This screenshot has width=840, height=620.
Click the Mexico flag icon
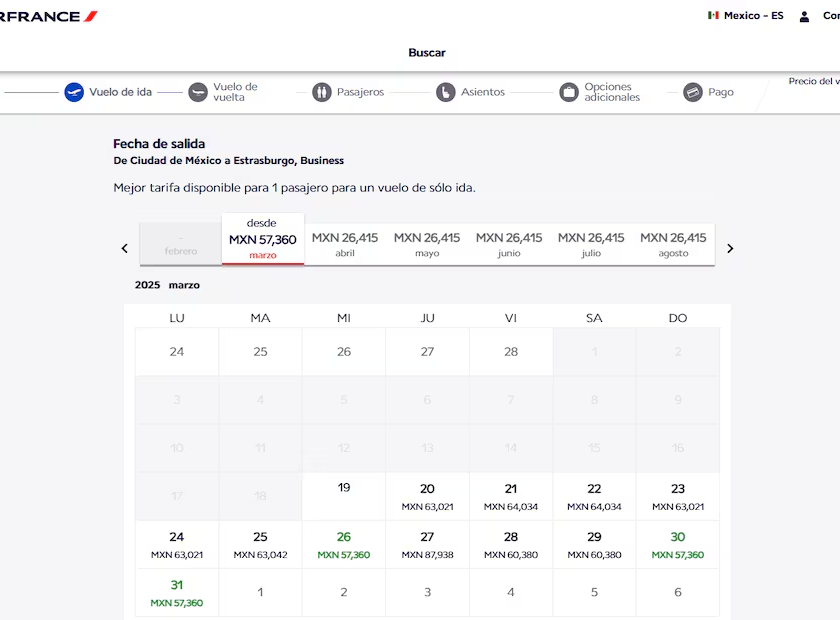point(713,16)
